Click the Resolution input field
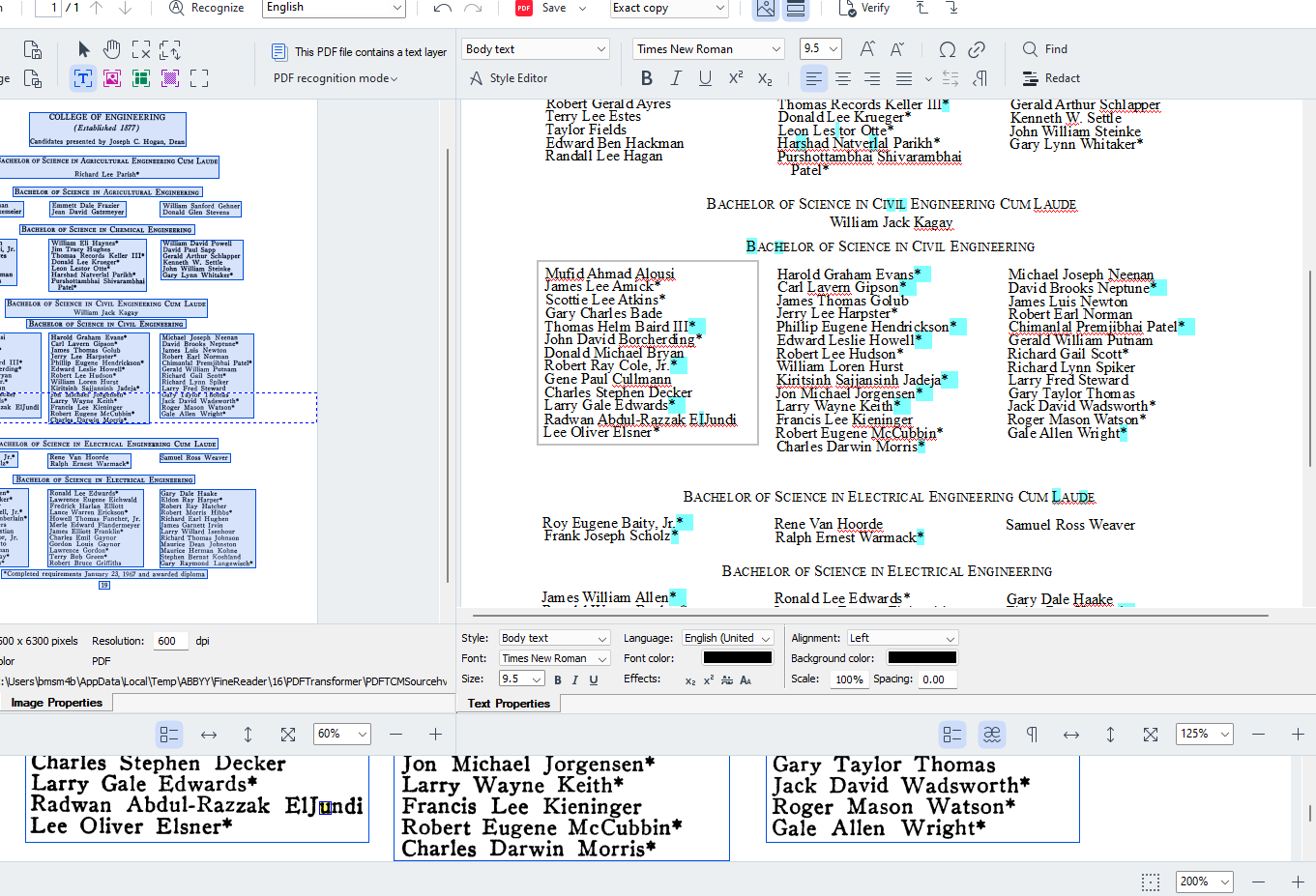Image resolution: width=1316 pixels, height=896 pixels. (x=170, y=641)
